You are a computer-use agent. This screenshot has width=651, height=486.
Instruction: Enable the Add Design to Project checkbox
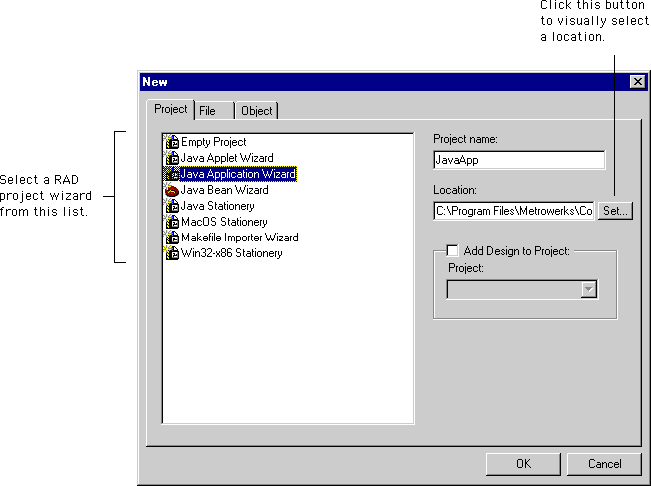[x=453, y=251]
